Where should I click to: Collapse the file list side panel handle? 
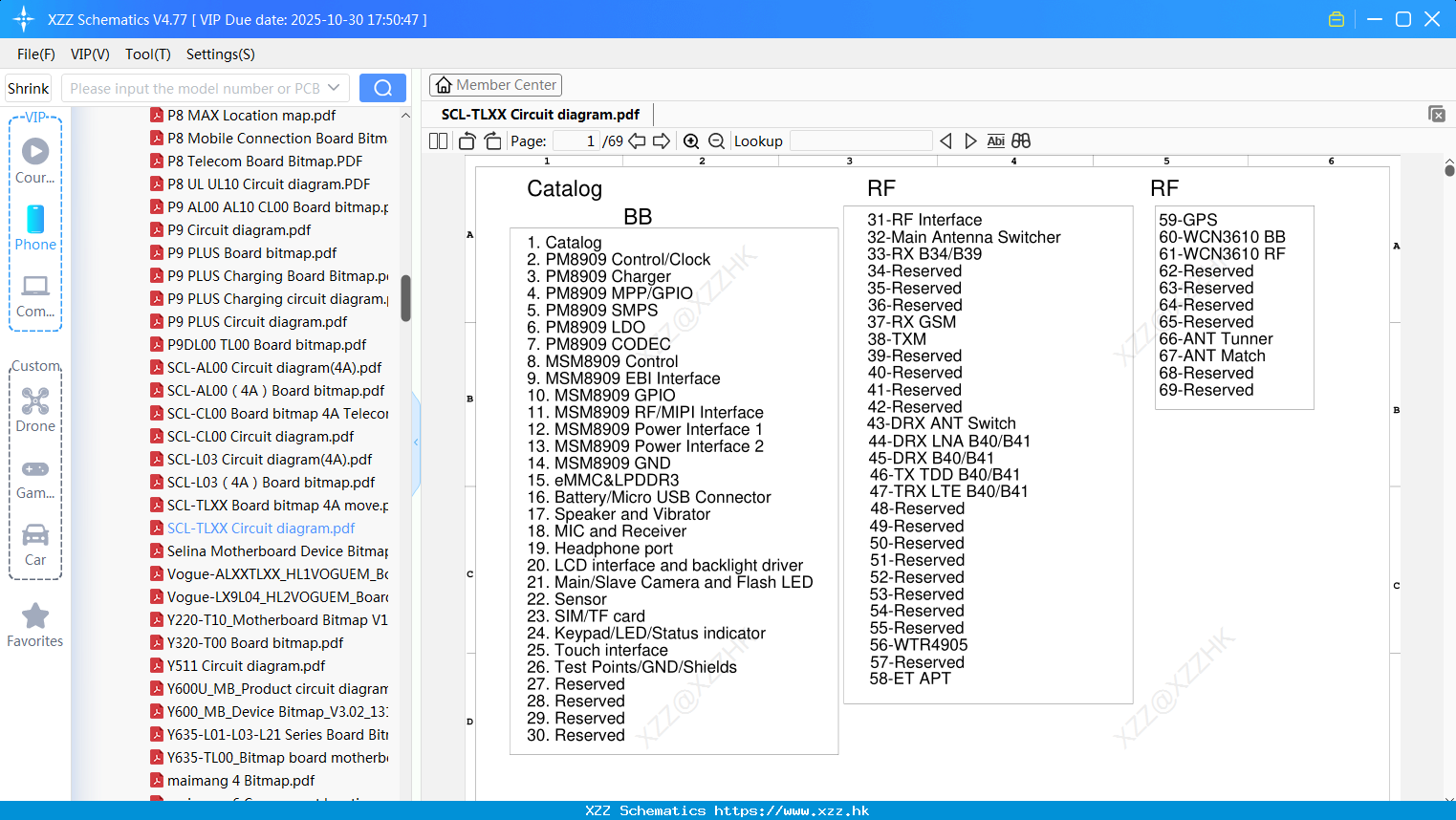point(416,442)
